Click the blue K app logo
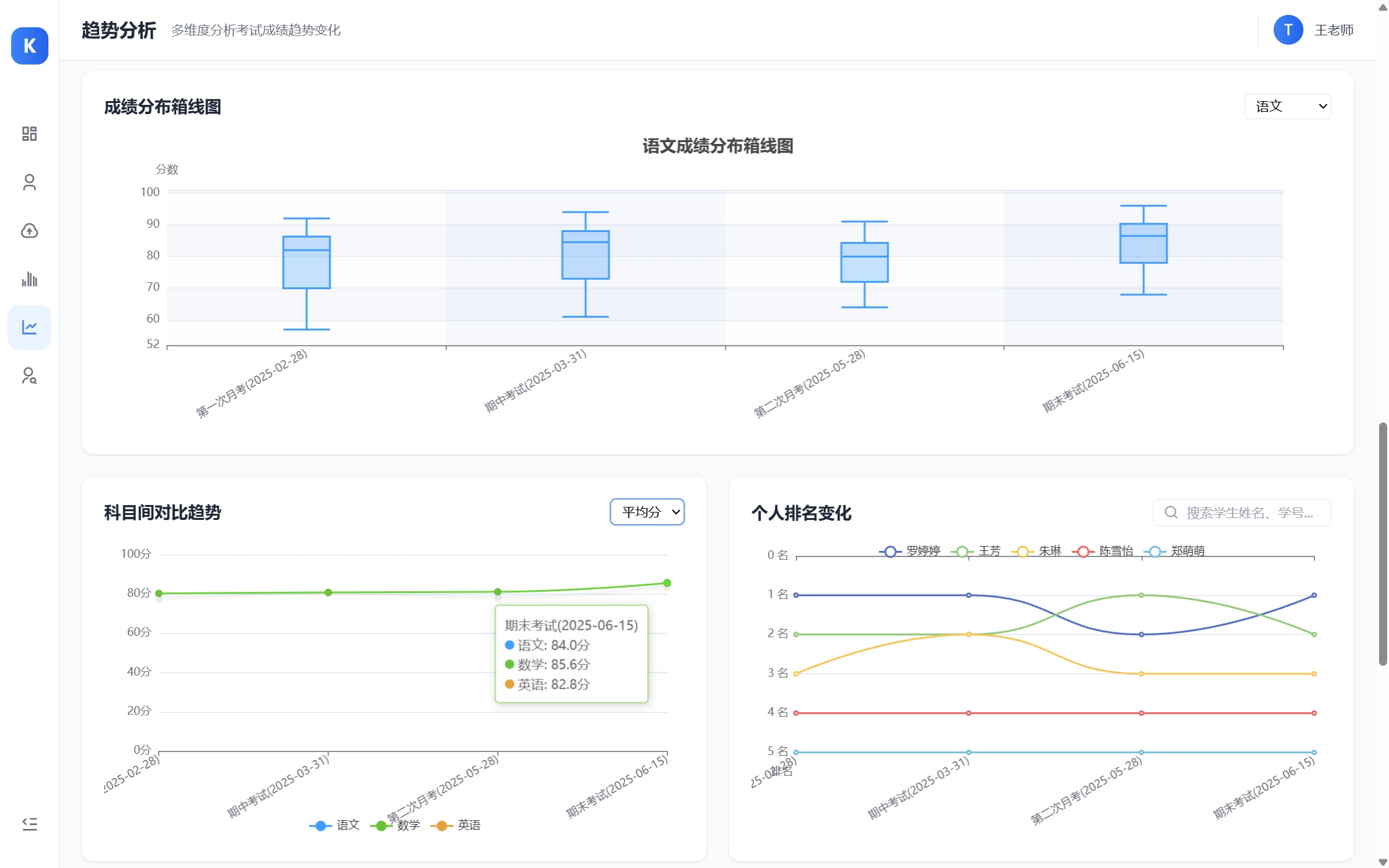Screen dimensions: 1389x868 (29, 46)
